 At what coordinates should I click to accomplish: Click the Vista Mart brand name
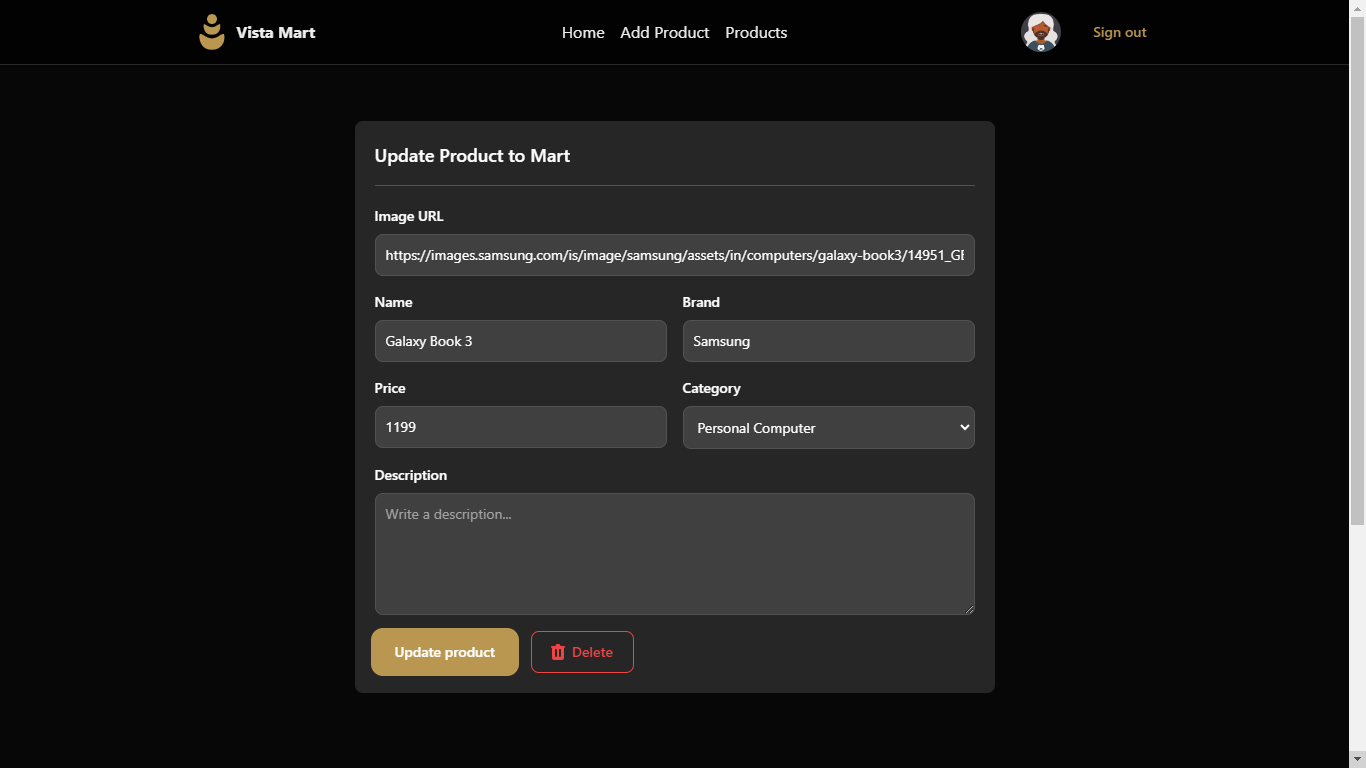(276, 32)
